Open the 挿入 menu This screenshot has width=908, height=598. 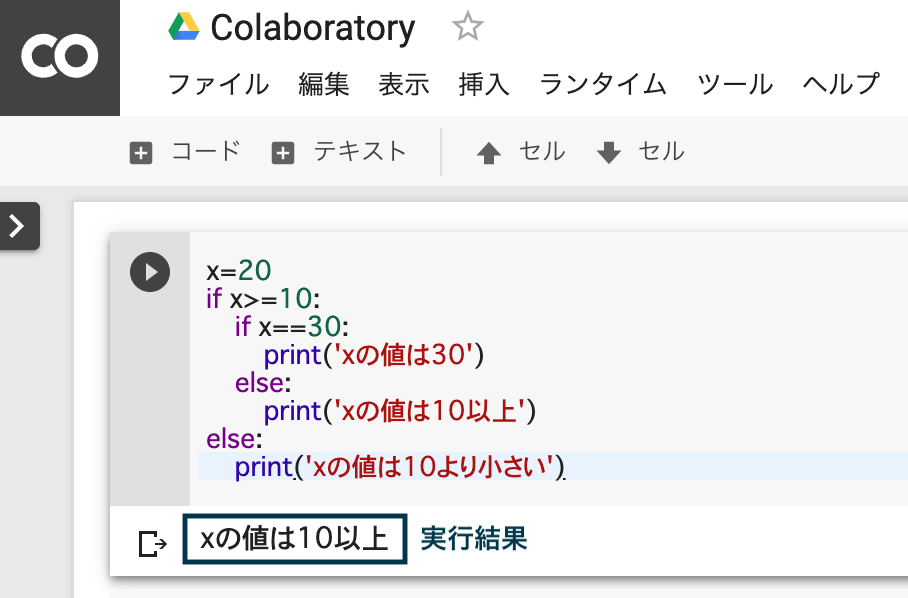(484, 84)
